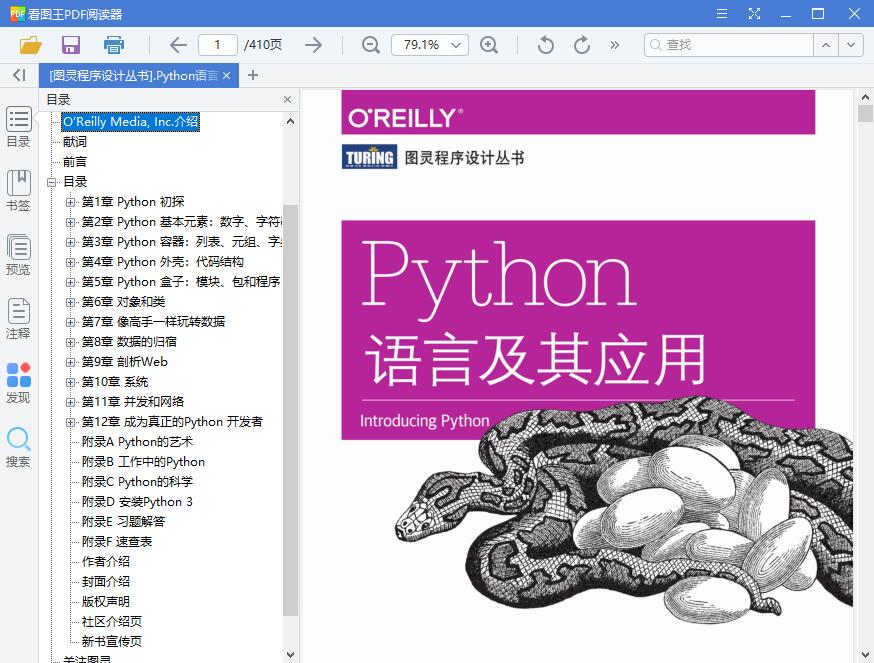Click the outline panel scroll-down arrow
Image resolution: width=874 pixels, height=663 pixels.
coord(290,655)
